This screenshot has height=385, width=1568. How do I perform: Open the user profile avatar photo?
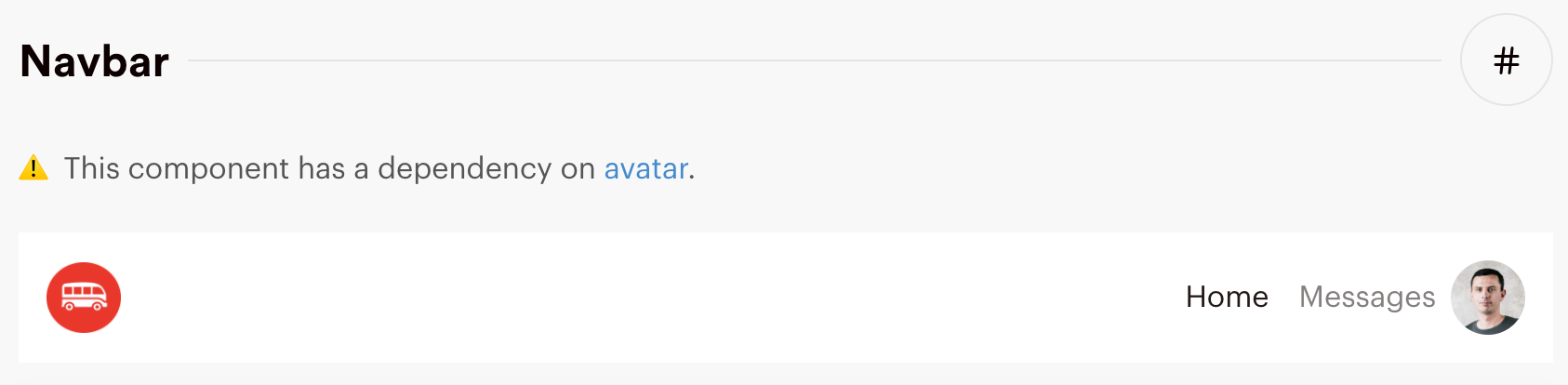(x=1487, y=298)
